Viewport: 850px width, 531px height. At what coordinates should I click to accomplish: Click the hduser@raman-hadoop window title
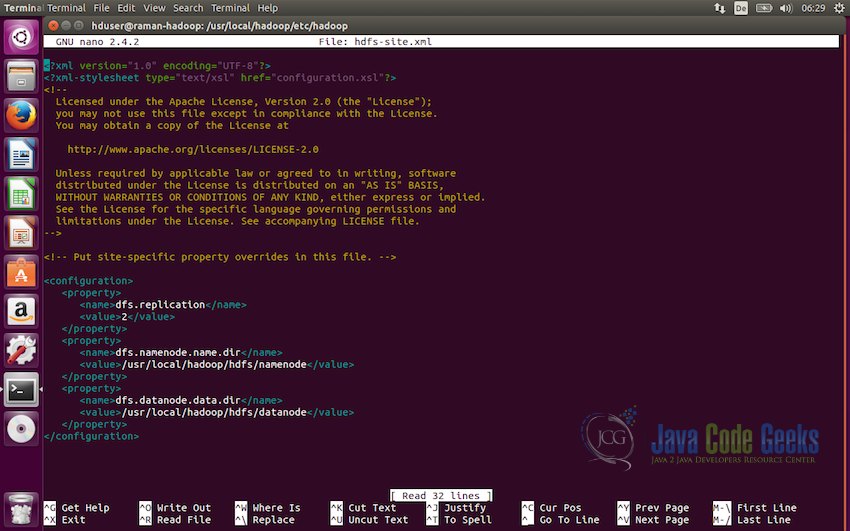click(220, 25)
